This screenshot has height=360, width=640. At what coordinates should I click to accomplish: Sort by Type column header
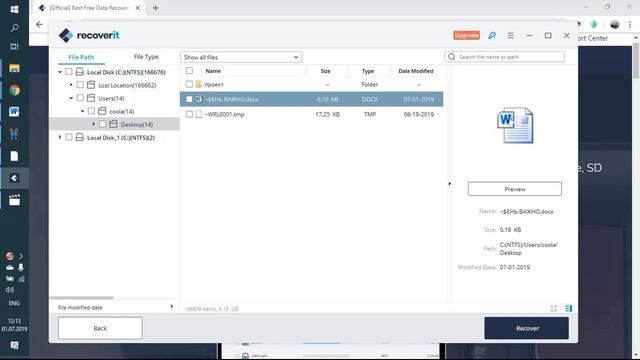[368, 71]
